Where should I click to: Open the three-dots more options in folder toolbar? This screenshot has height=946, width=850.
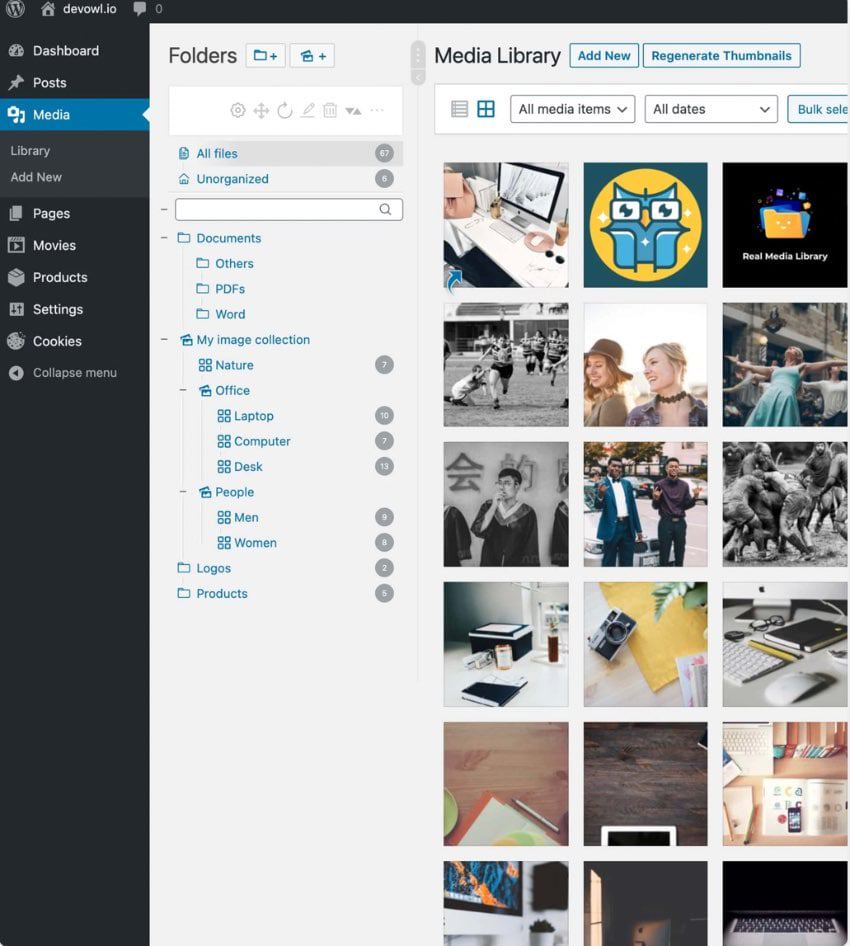click(376, 110)
